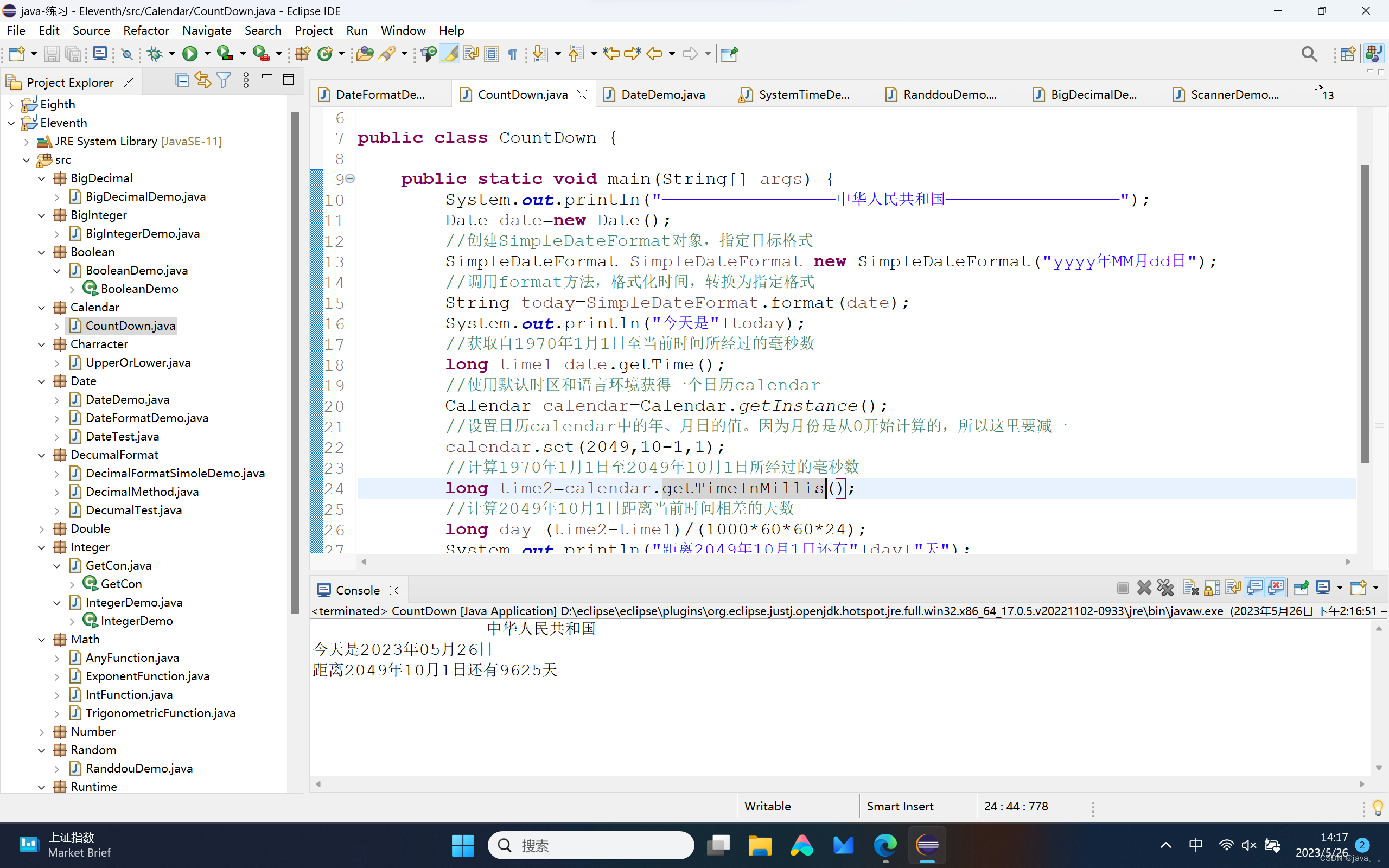Select DateTest.java in the tree
The image size is (1389, 868).
tap(122, 436)
